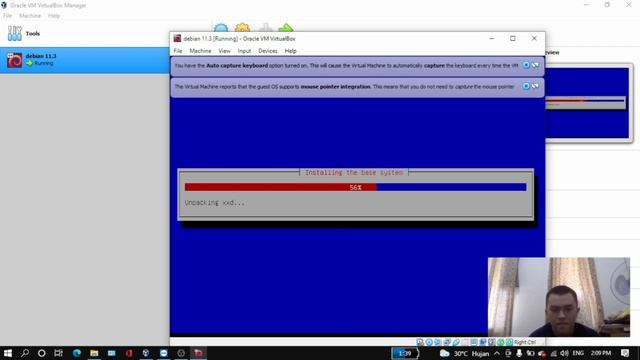
Task: Open Machine menu in VirtualBox Manager window
Action: (x=30, y=16)
